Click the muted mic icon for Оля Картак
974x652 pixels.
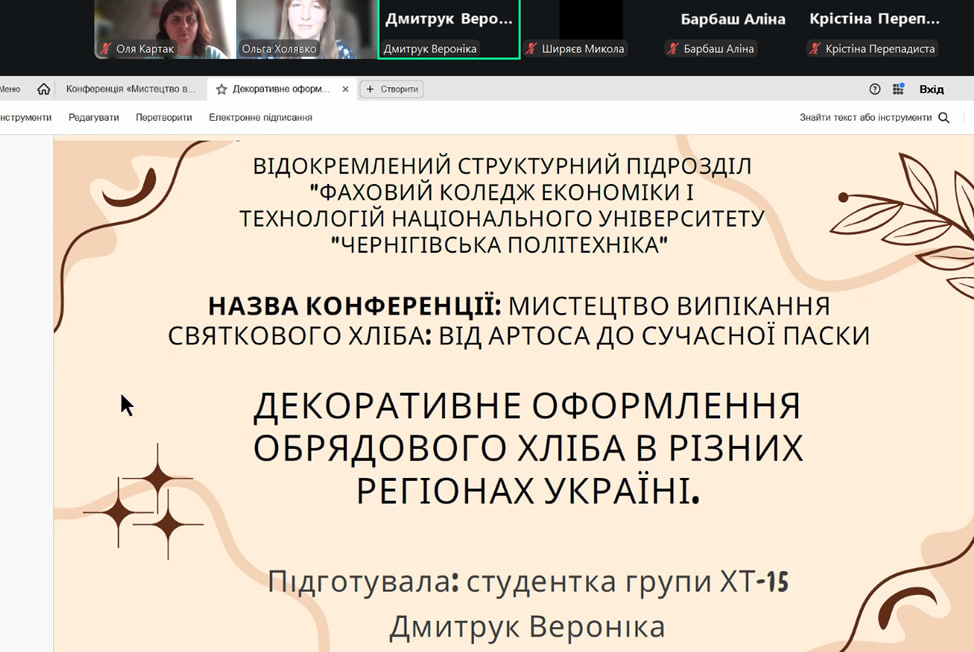coord(106,49)
